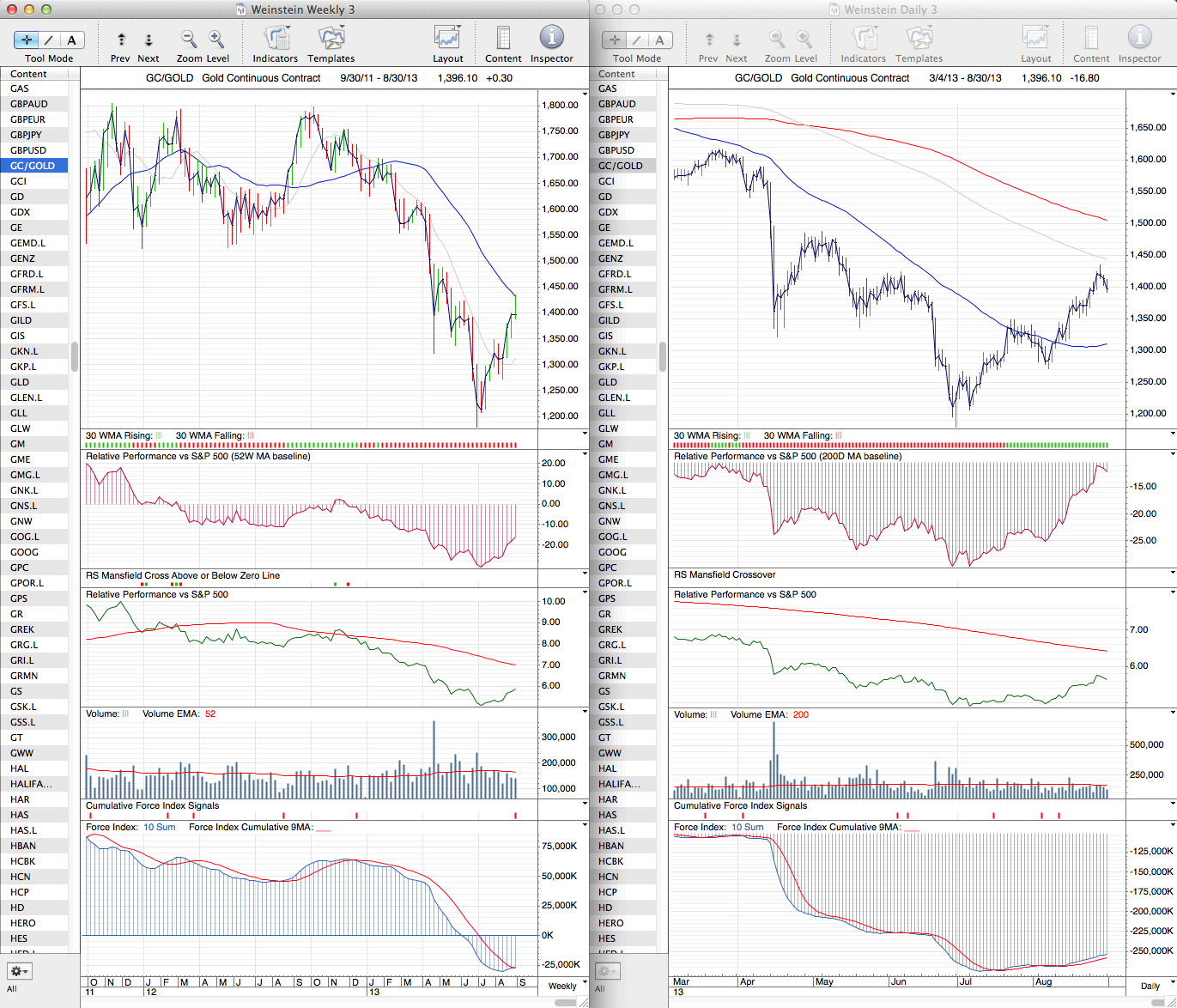Select the crosshair tool mode
Viewport: 1177px width, 1008px height.
point(27,39)
